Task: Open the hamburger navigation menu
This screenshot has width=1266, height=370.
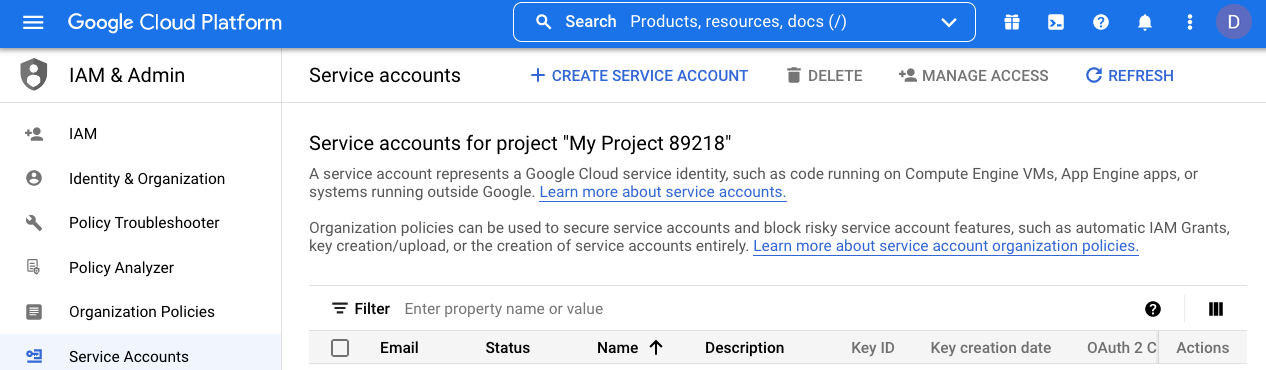Action: tap(33, 22)
